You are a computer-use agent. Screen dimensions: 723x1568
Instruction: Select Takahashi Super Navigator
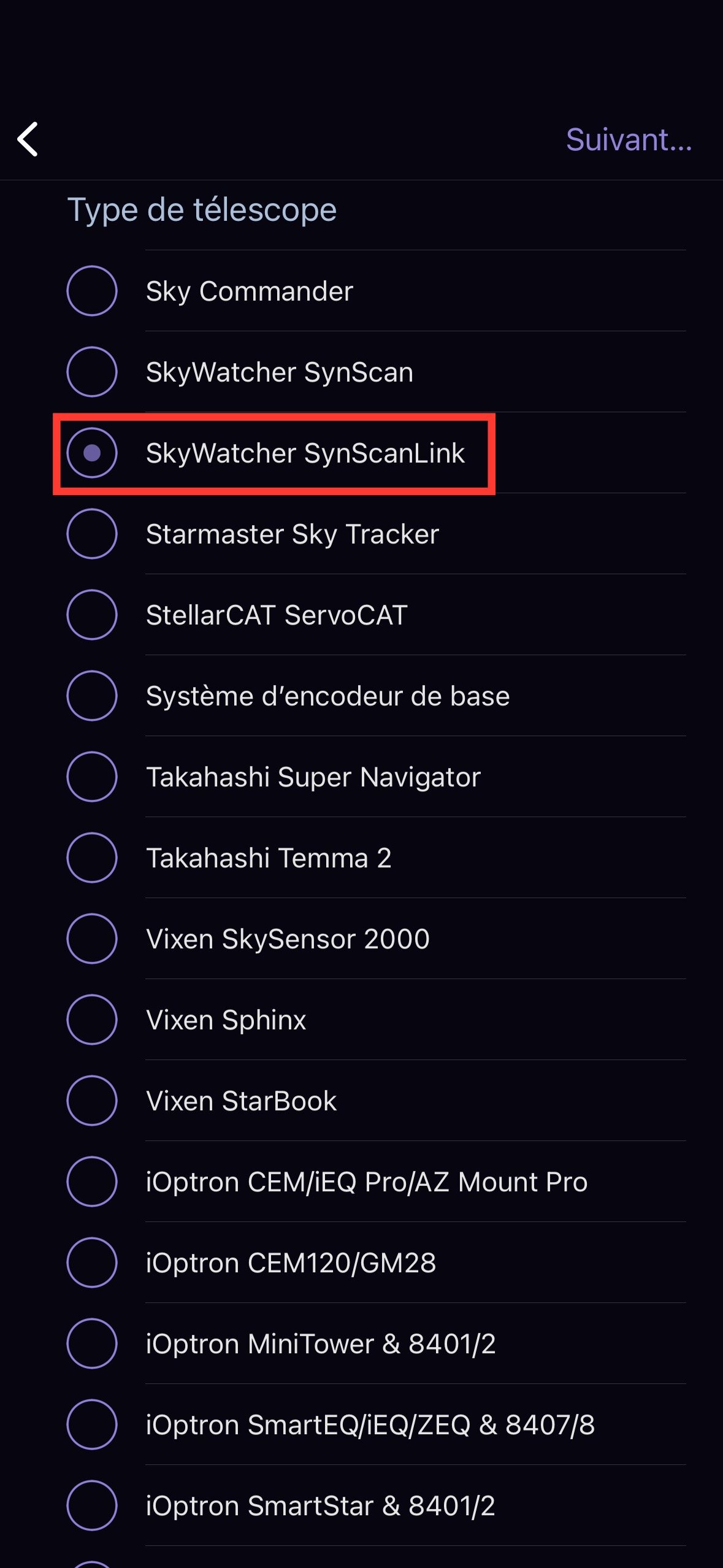pos(92,777)
